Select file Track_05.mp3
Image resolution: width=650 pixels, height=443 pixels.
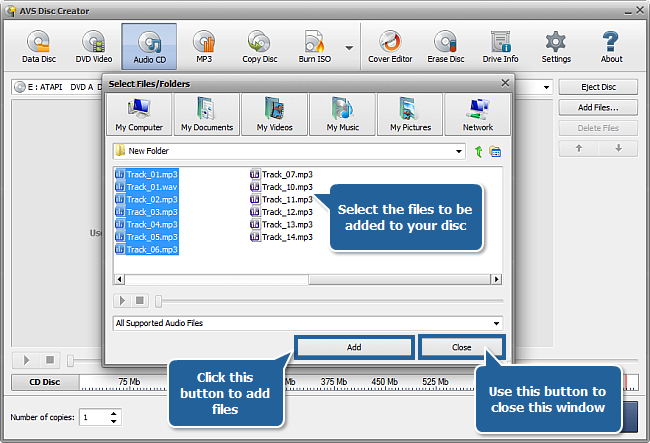click(x=147, y=237)
